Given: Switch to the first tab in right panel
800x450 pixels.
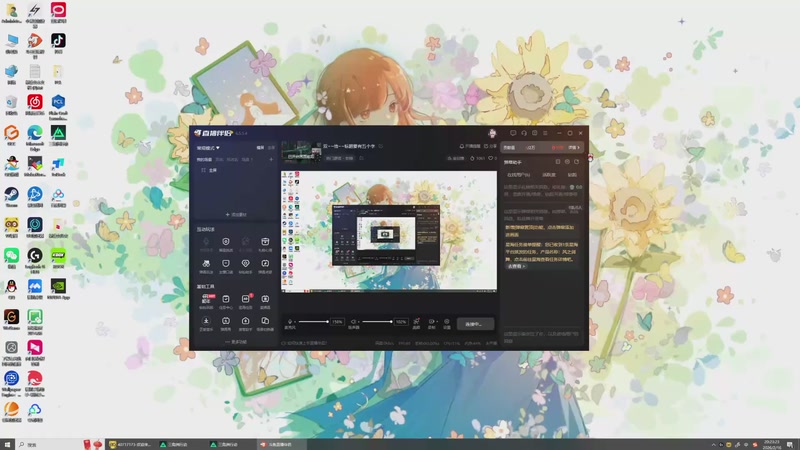Looking at the screenshot, I should [509, 147].
